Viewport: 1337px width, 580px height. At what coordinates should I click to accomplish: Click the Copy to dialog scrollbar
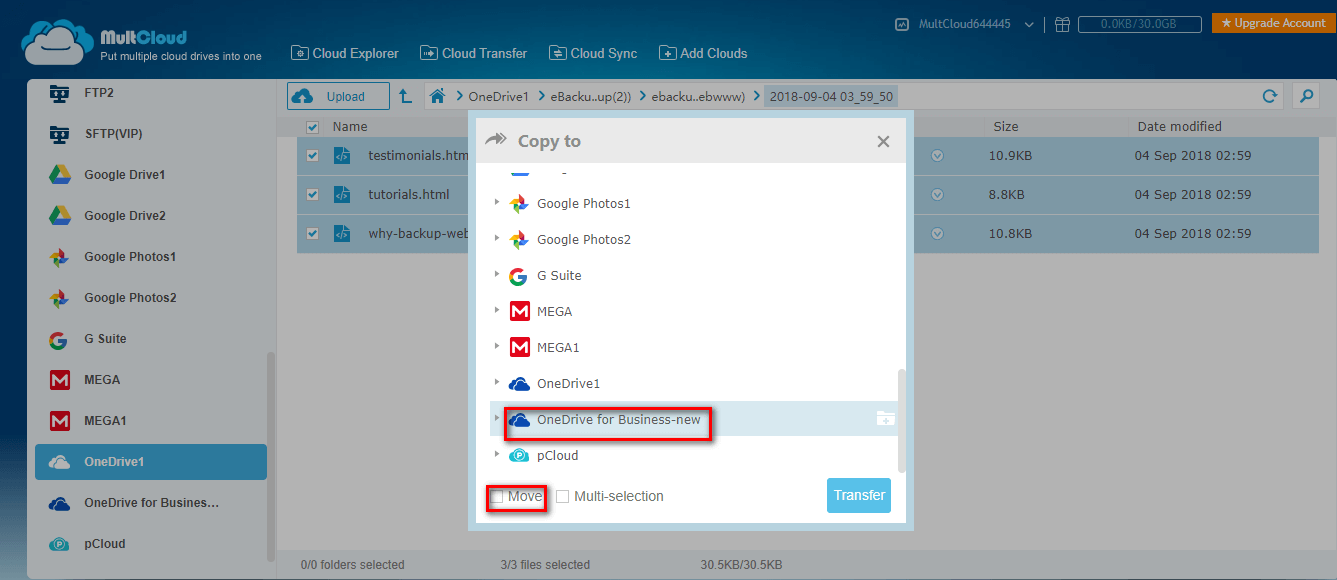point(902,420)
